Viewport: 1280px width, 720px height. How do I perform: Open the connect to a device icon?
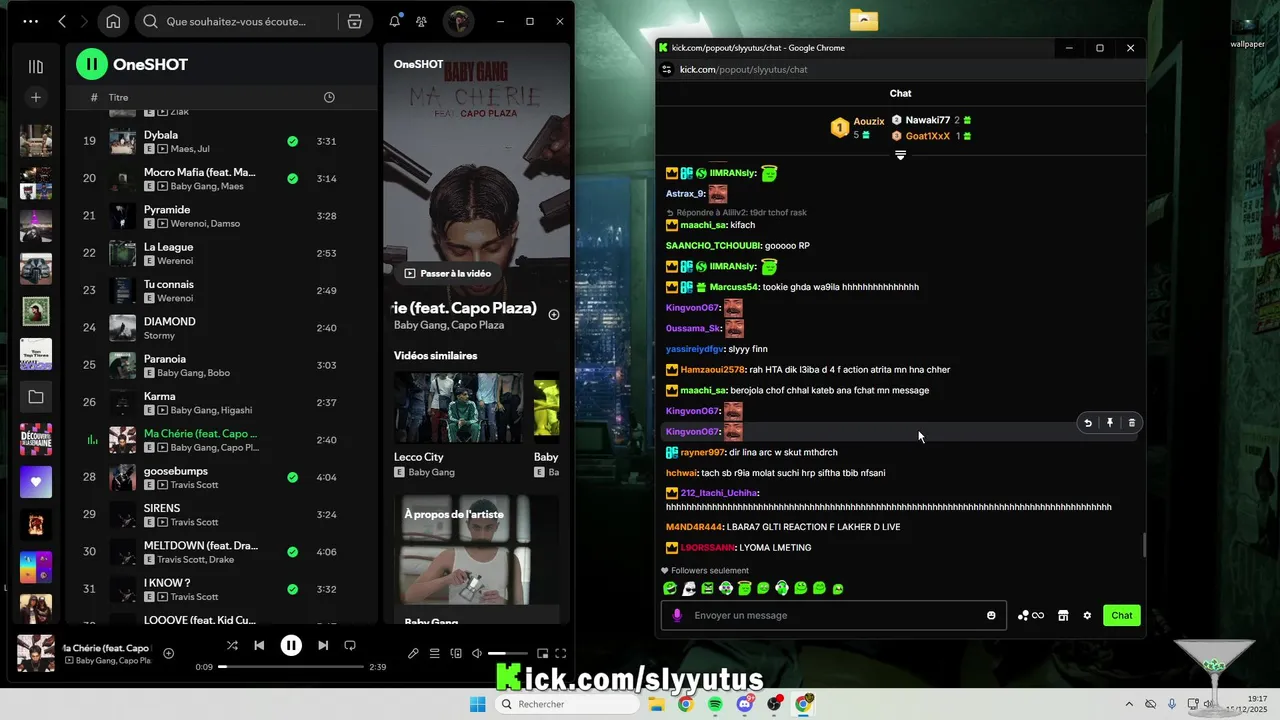456,653
